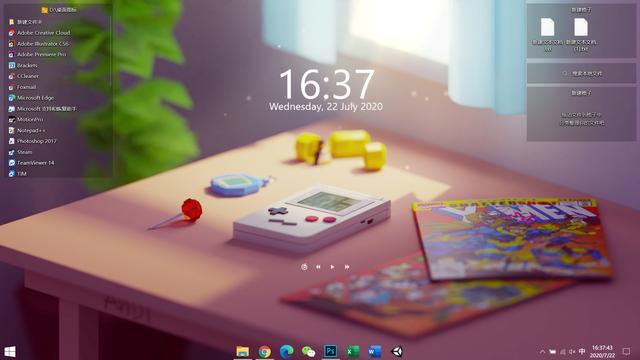Screen dimensions: 640x360
Task: Switch to Photoshop on the taskbar
Action: coord(331,351)
